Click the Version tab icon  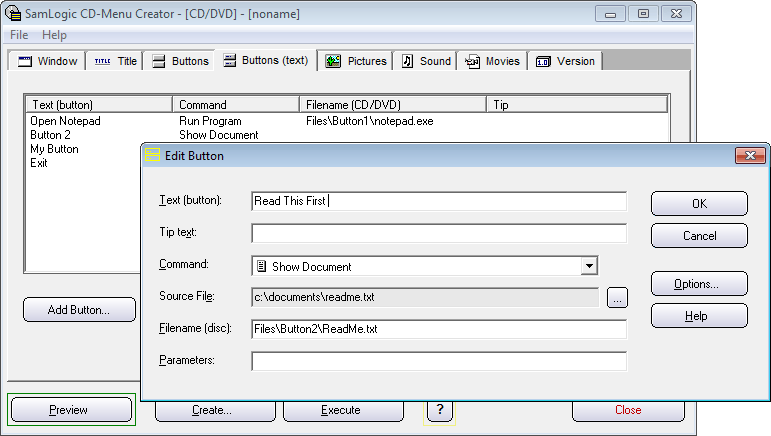(x=543, y=61)
